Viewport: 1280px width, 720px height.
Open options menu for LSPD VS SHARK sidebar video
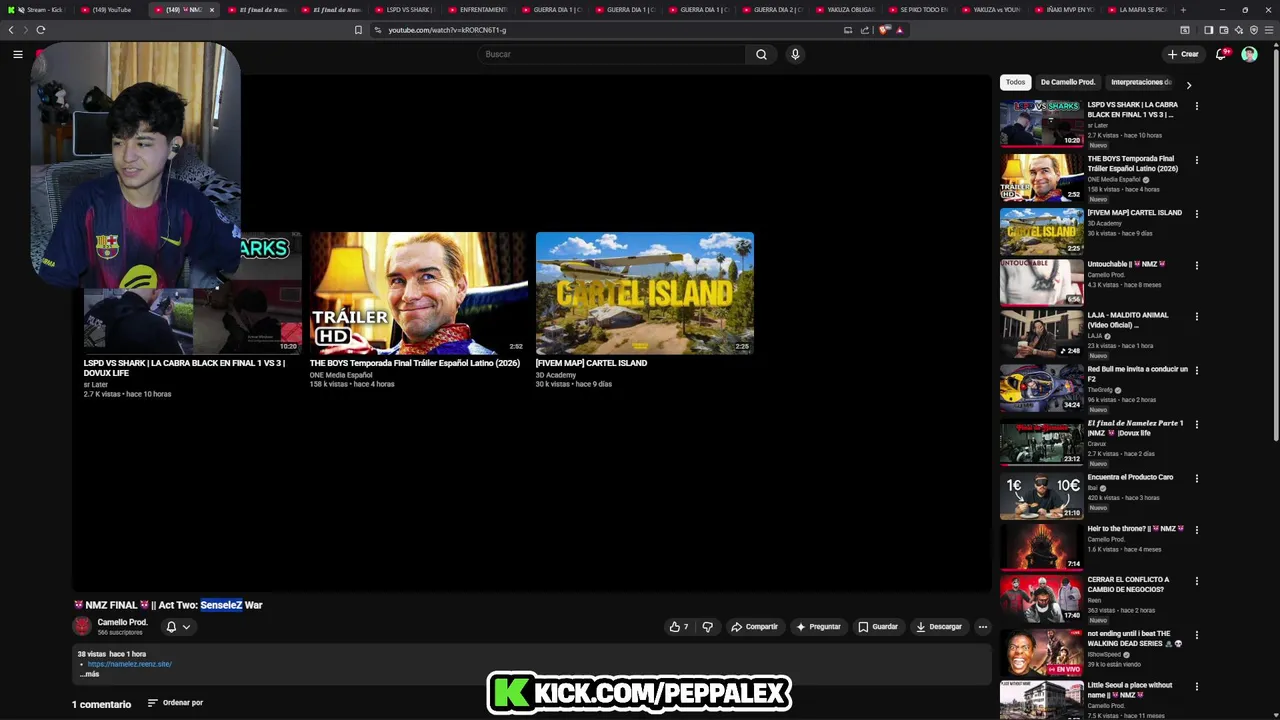1196,105
